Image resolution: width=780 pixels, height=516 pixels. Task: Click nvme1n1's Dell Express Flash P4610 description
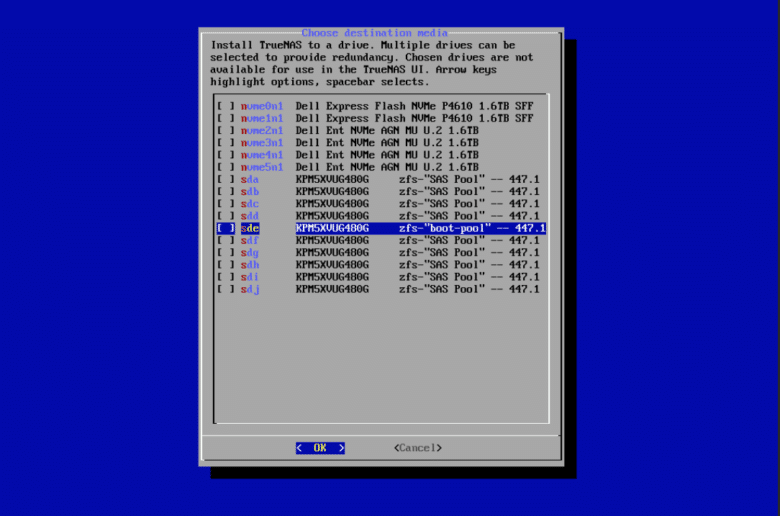tap(414, 118)
